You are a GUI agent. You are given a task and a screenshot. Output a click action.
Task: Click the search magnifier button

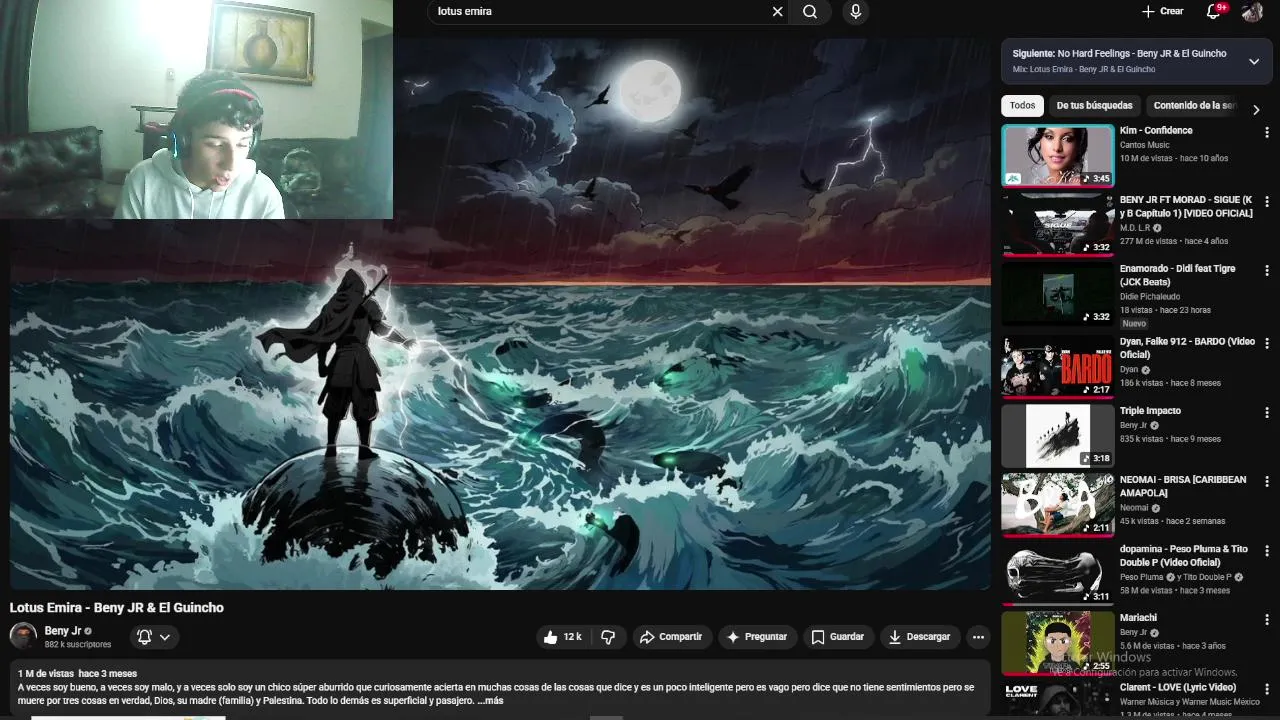pyautogui.click(x=810, y=12)
